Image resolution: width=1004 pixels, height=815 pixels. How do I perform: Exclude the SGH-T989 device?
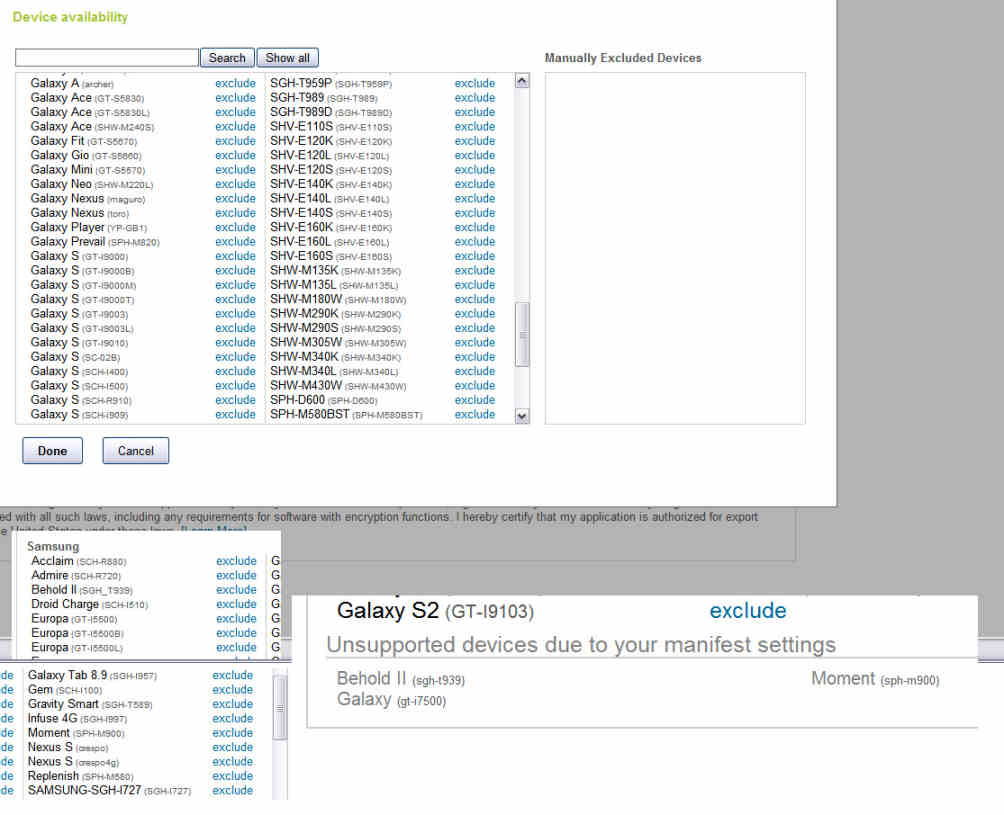click(475, 98)
